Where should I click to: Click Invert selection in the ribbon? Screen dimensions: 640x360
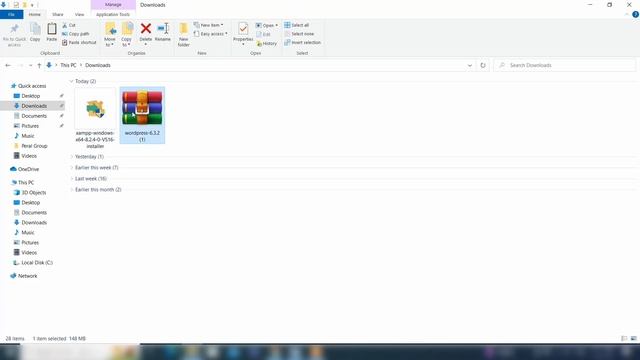302,42
